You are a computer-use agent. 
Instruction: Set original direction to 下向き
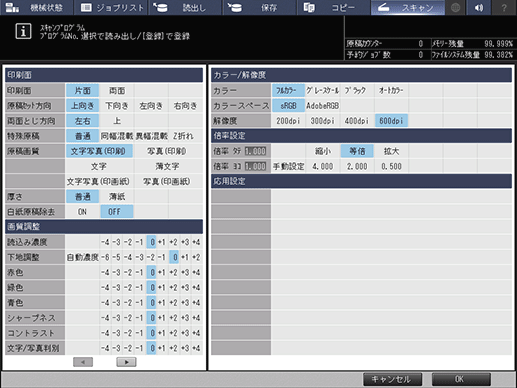[x=117, y=106]
